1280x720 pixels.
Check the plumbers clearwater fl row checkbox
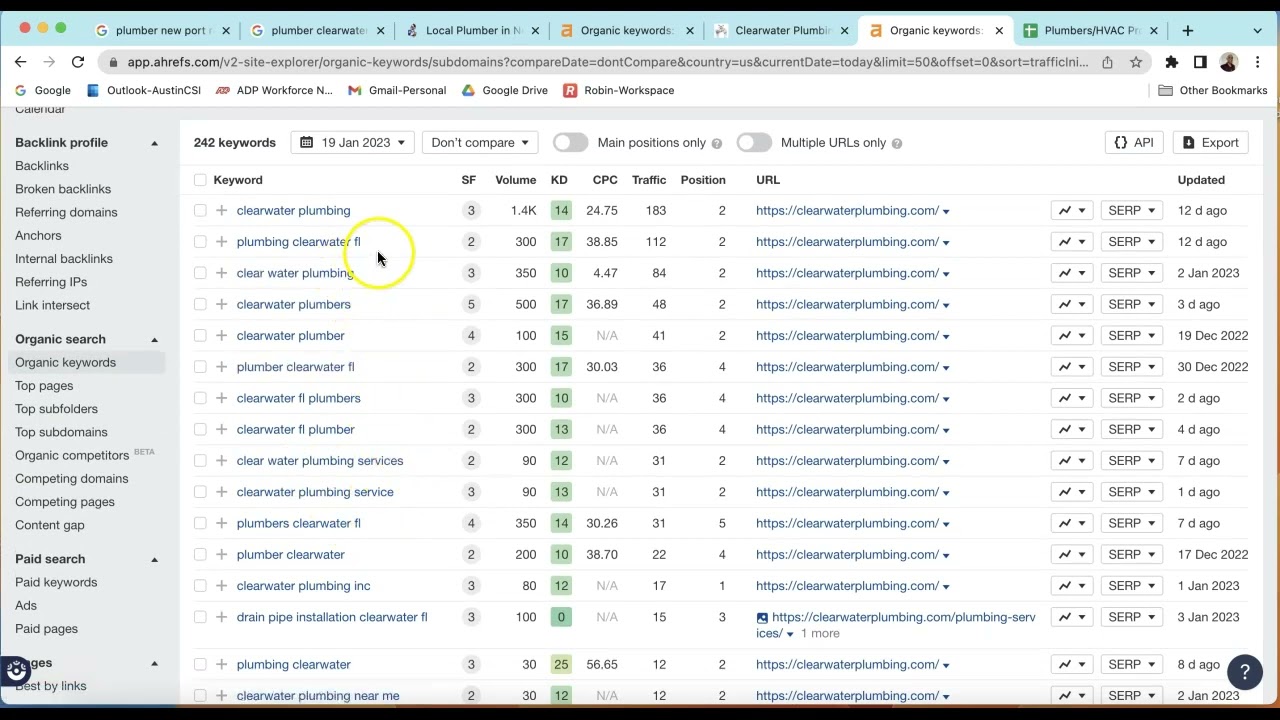[200, 523]
